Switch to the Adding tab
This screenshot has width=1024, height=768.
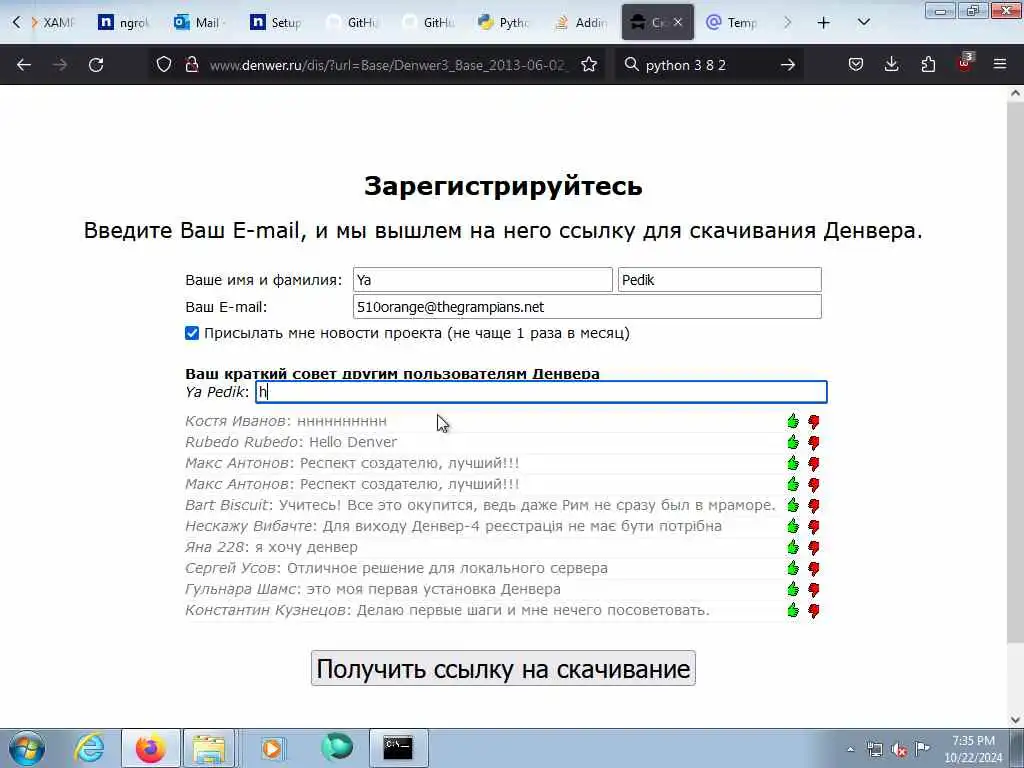(580, 22)
